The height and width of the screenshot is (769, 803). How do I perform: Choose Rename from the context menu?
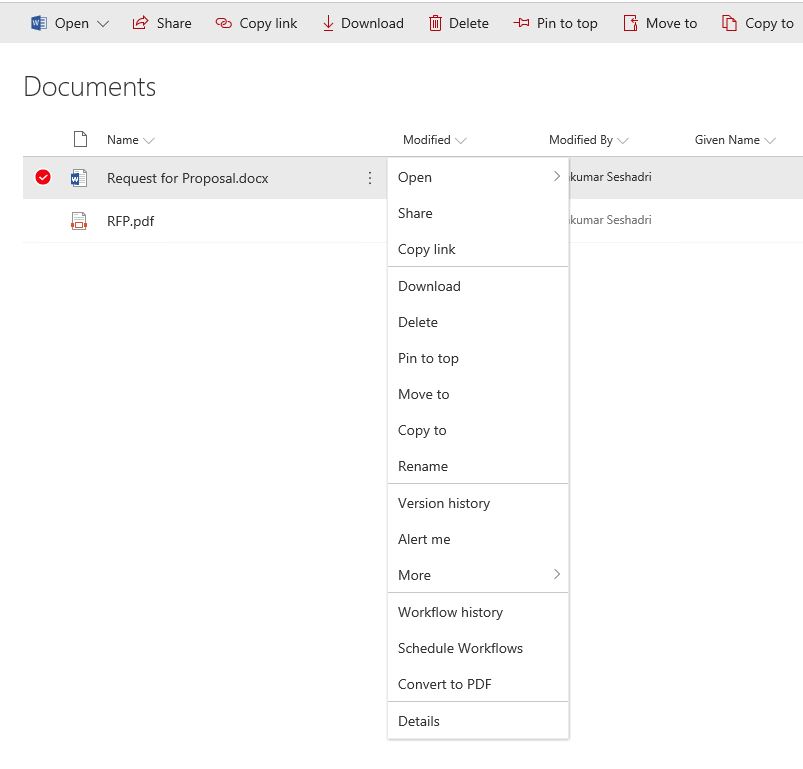[423, 466]
